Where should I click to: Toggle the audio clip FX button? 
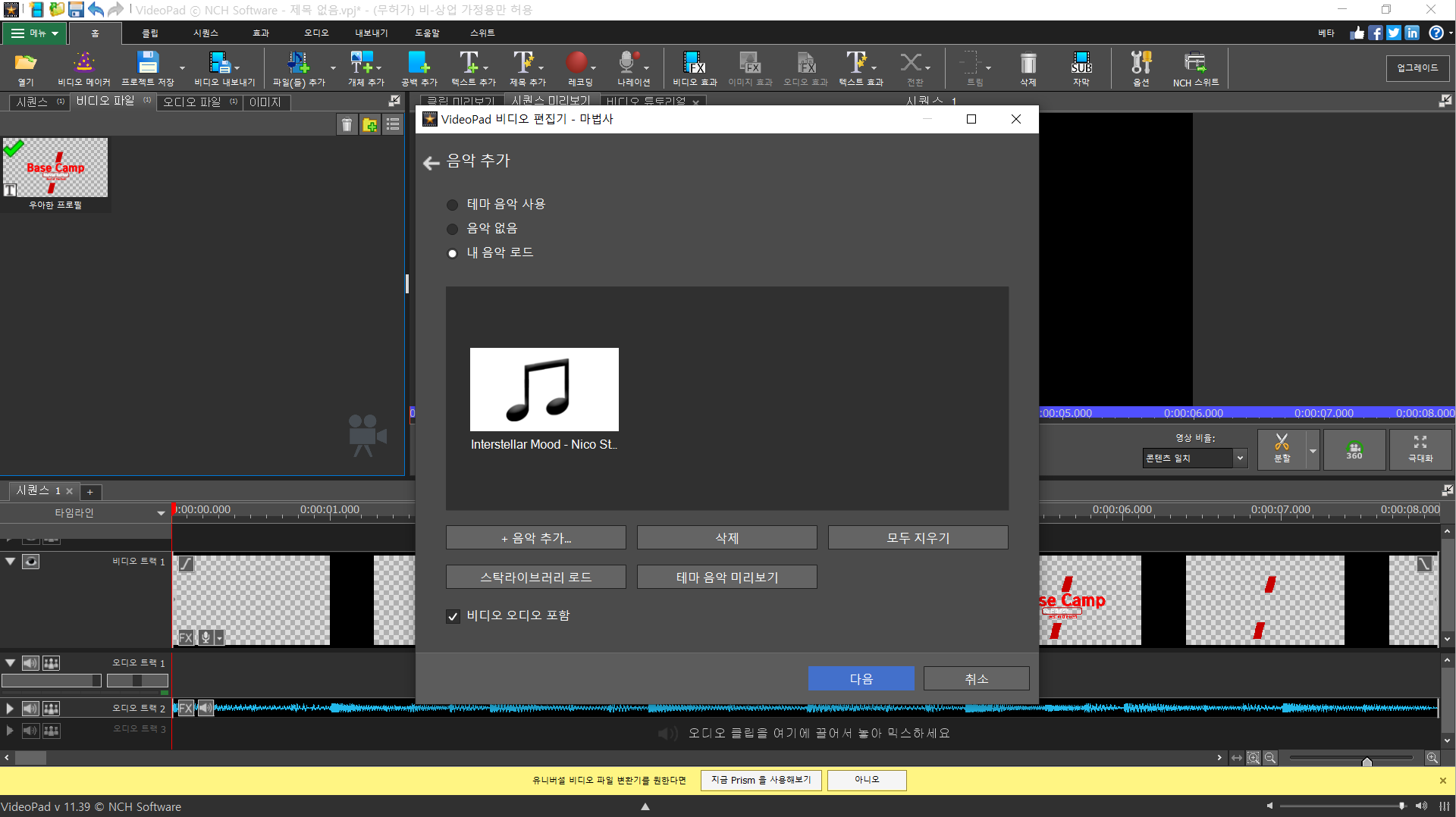point(186,709)
